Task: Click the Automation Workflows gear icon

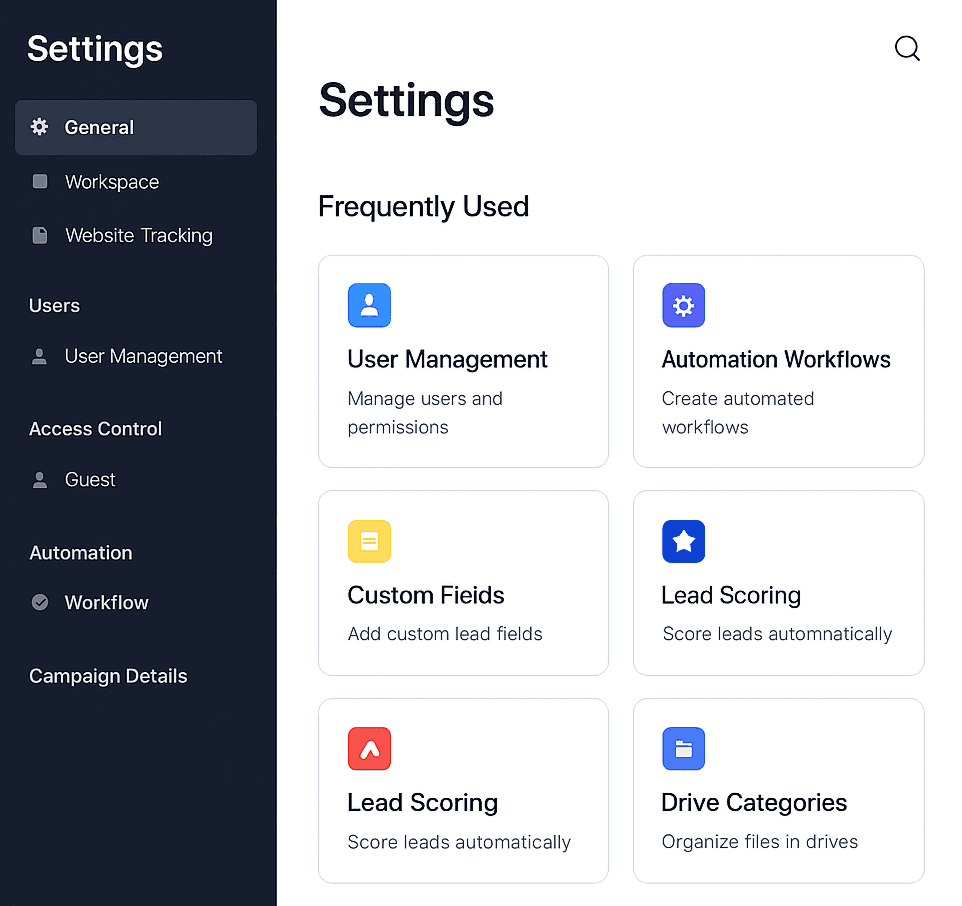Action: [683, 305]
